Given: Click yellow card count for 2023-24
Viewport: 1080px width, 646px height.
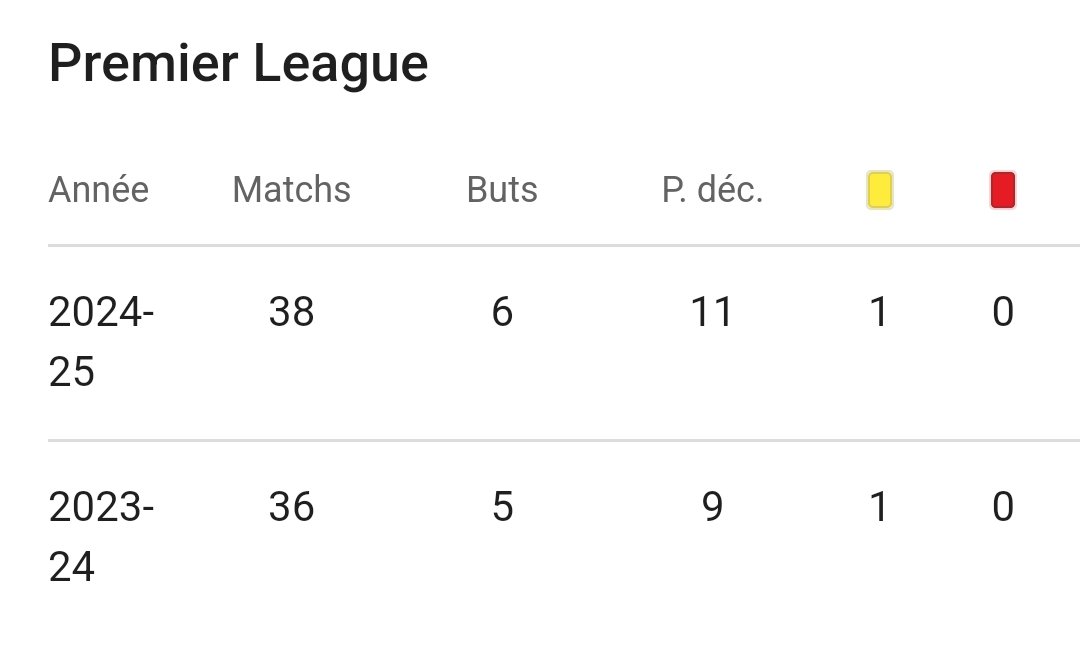Looking at the screenshot, I should coord(880,507).
